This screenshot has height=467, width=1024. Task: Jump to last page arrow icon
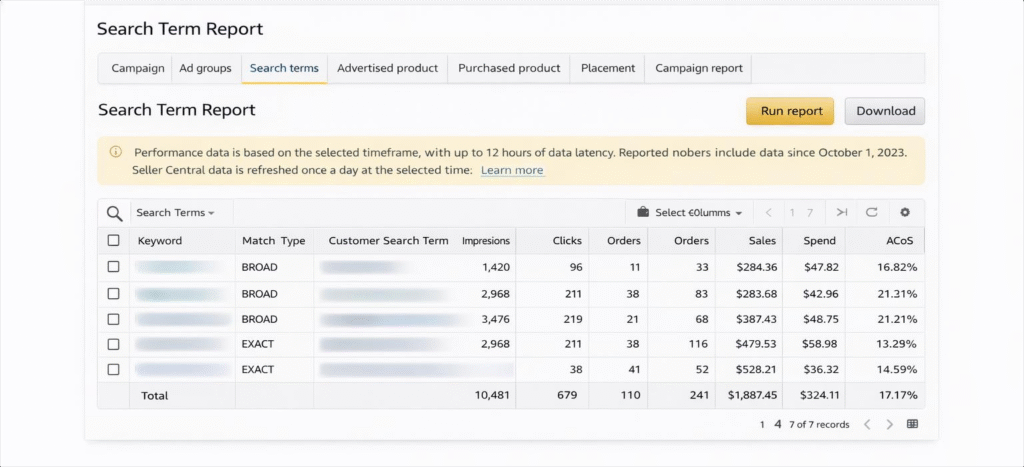(x=842, y=212)
